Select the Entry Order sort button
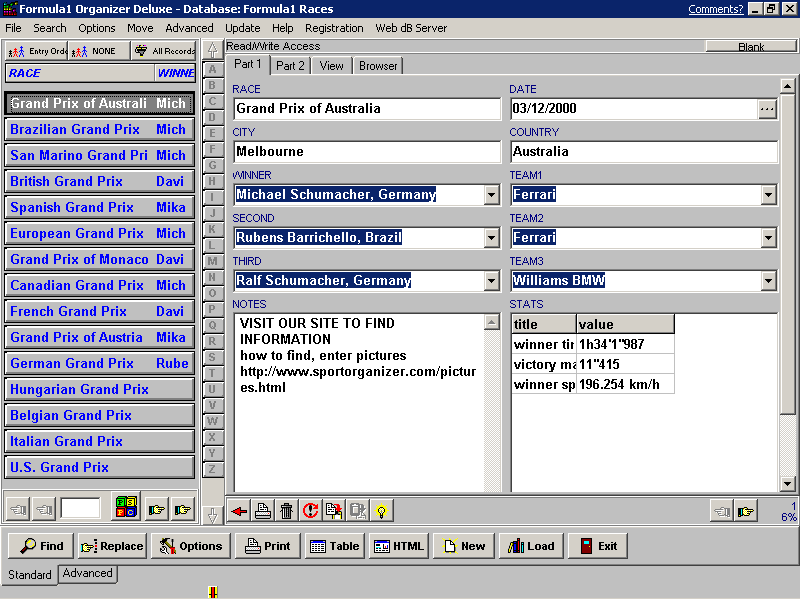 [x=36, y=50]
